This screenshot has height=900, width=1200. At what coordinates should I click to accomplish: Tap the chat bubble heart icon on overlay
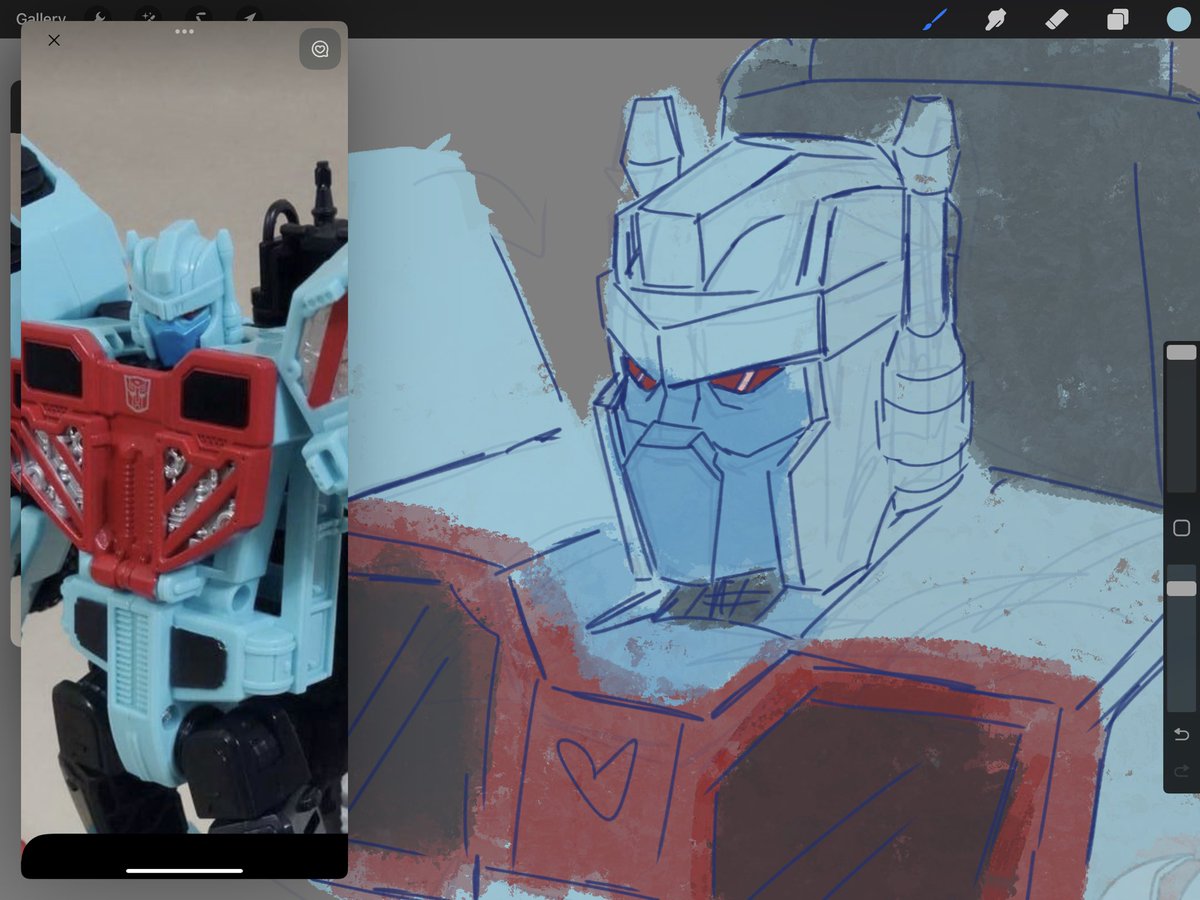(320, 49)
